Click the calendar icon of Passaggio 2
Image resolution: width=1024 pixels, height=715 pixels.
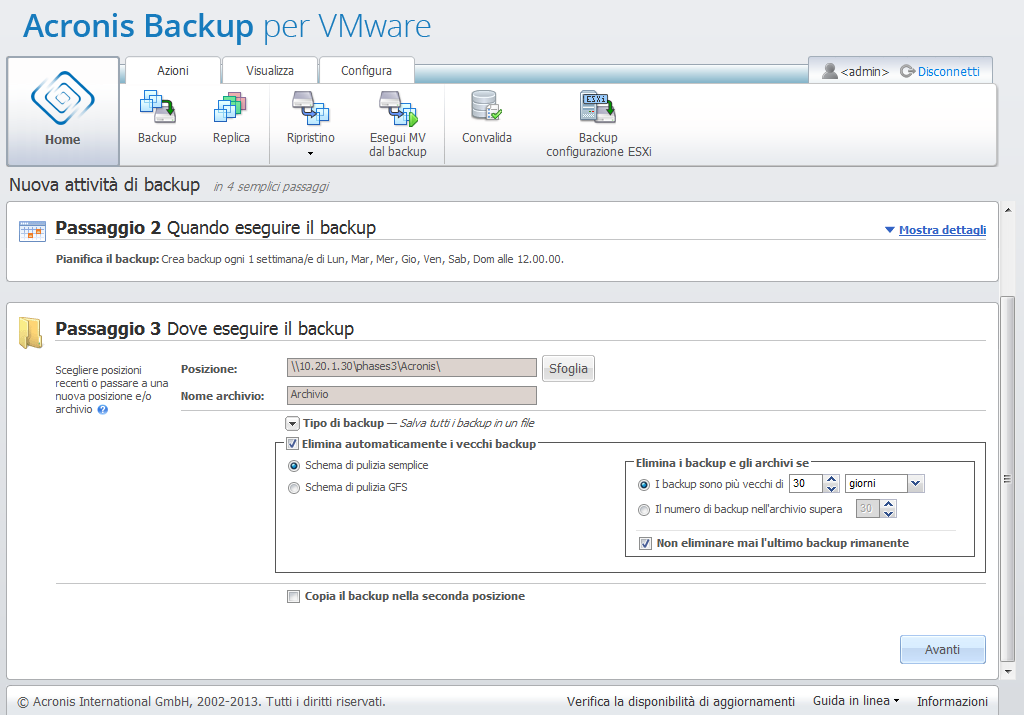click(32, 230)
